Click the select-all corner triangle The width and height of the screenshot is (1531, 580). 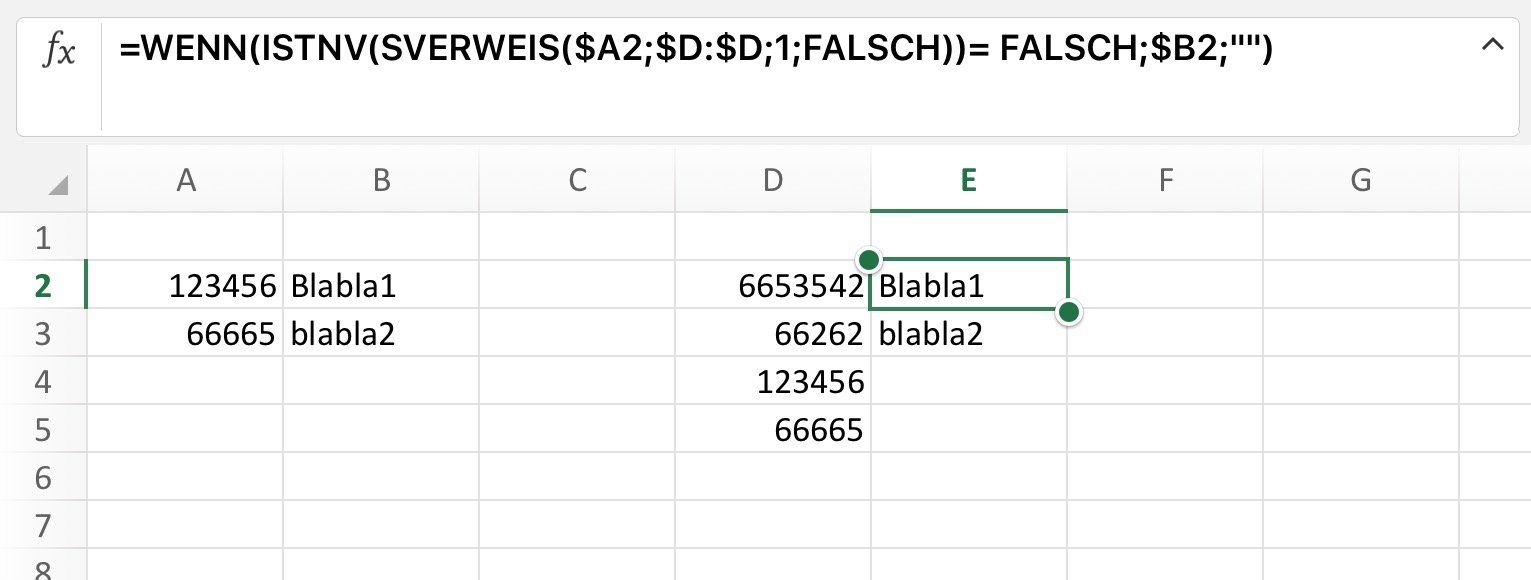(58, 185)
